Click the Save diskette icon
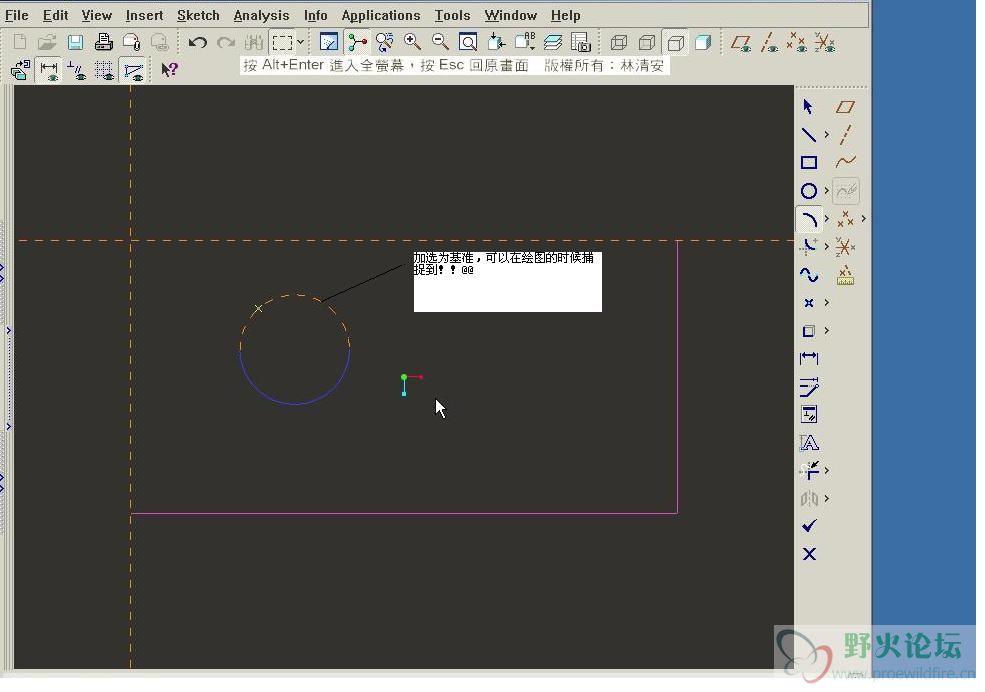 (75, 42)
